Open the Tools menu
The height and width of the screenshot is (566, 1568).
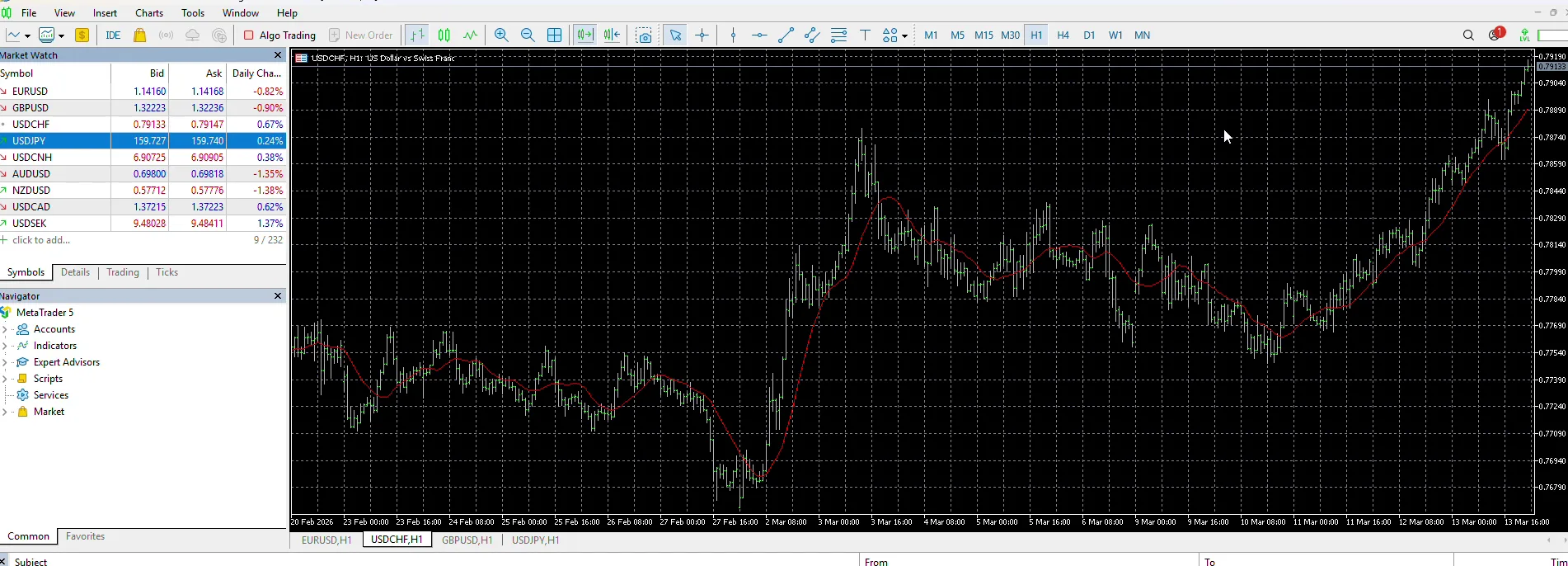click(193, 13)
